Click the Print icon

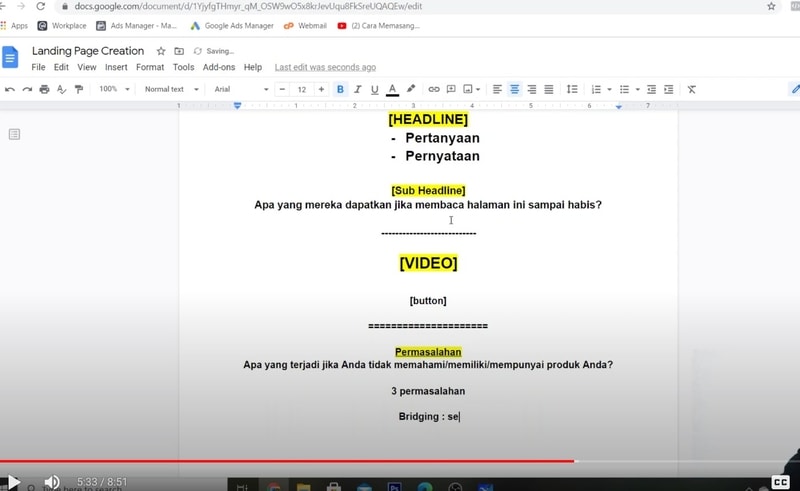(x=44, y=90)
